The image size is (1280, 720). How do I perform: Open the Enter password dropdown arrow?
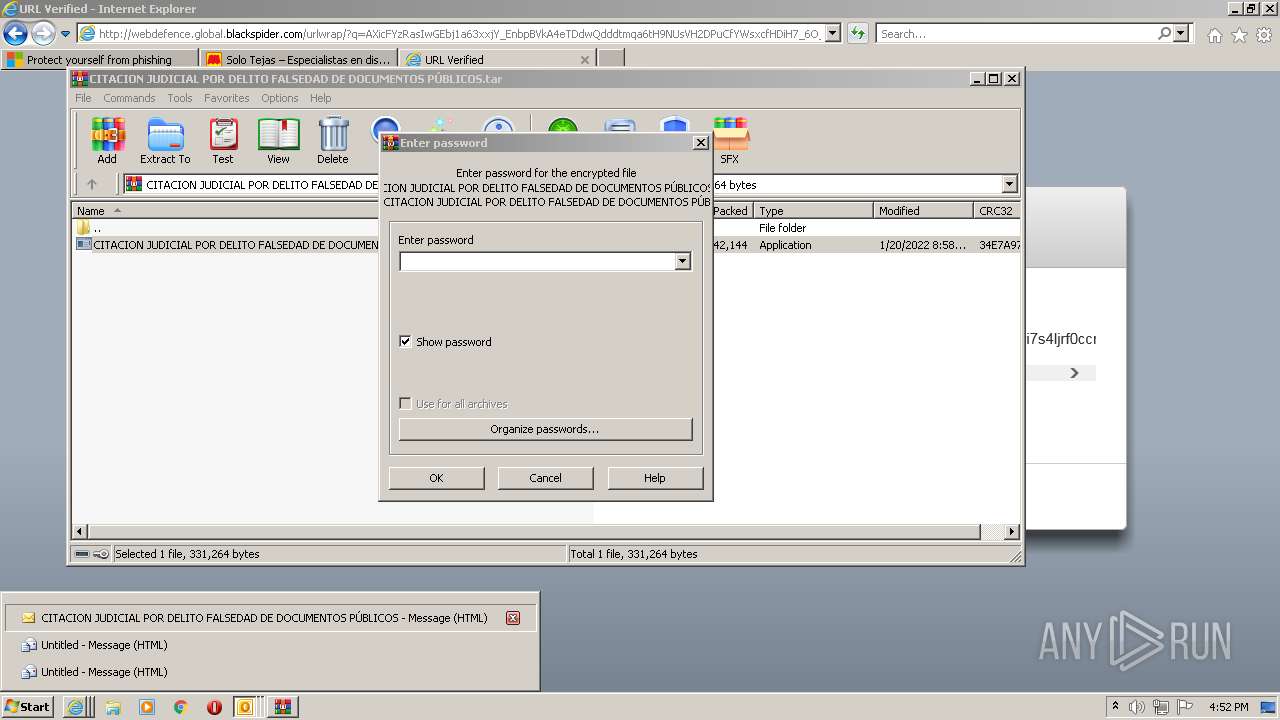pyautogui.click(x=682, y=262)
